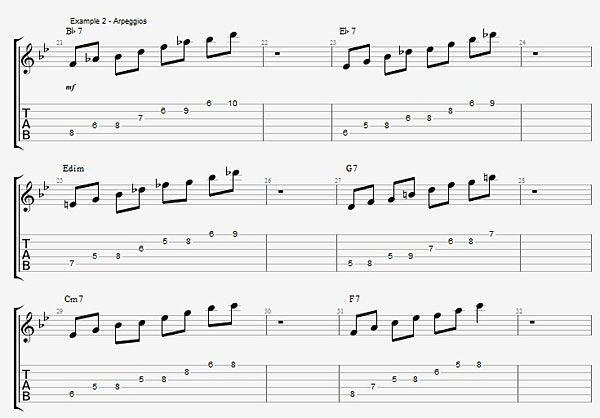Click the TAB label on second system
600x418 pixels.
(x=26, y=255)
